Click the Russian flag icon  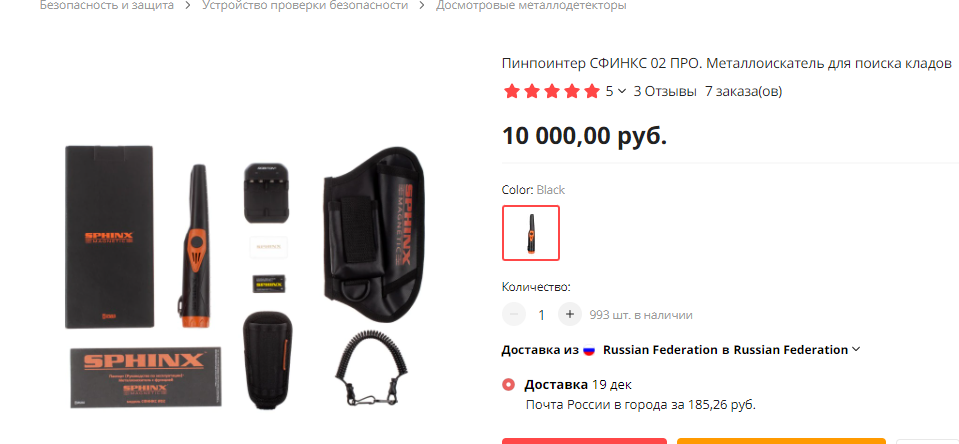click(x=589, y=350)
